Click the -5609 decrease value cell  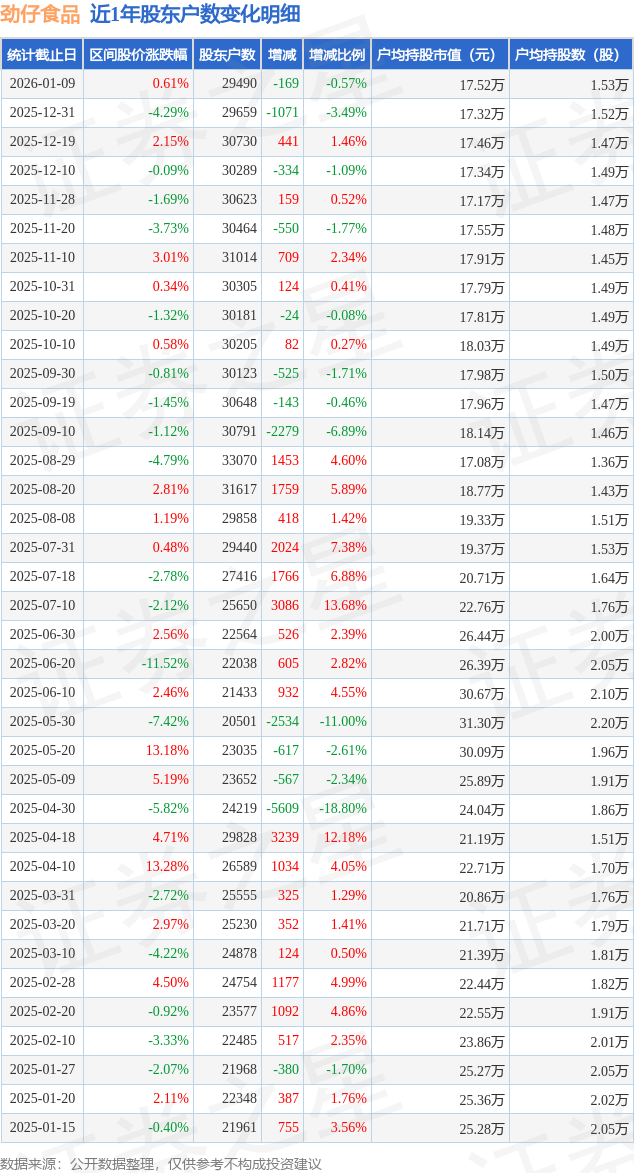(x=283, y=809)
